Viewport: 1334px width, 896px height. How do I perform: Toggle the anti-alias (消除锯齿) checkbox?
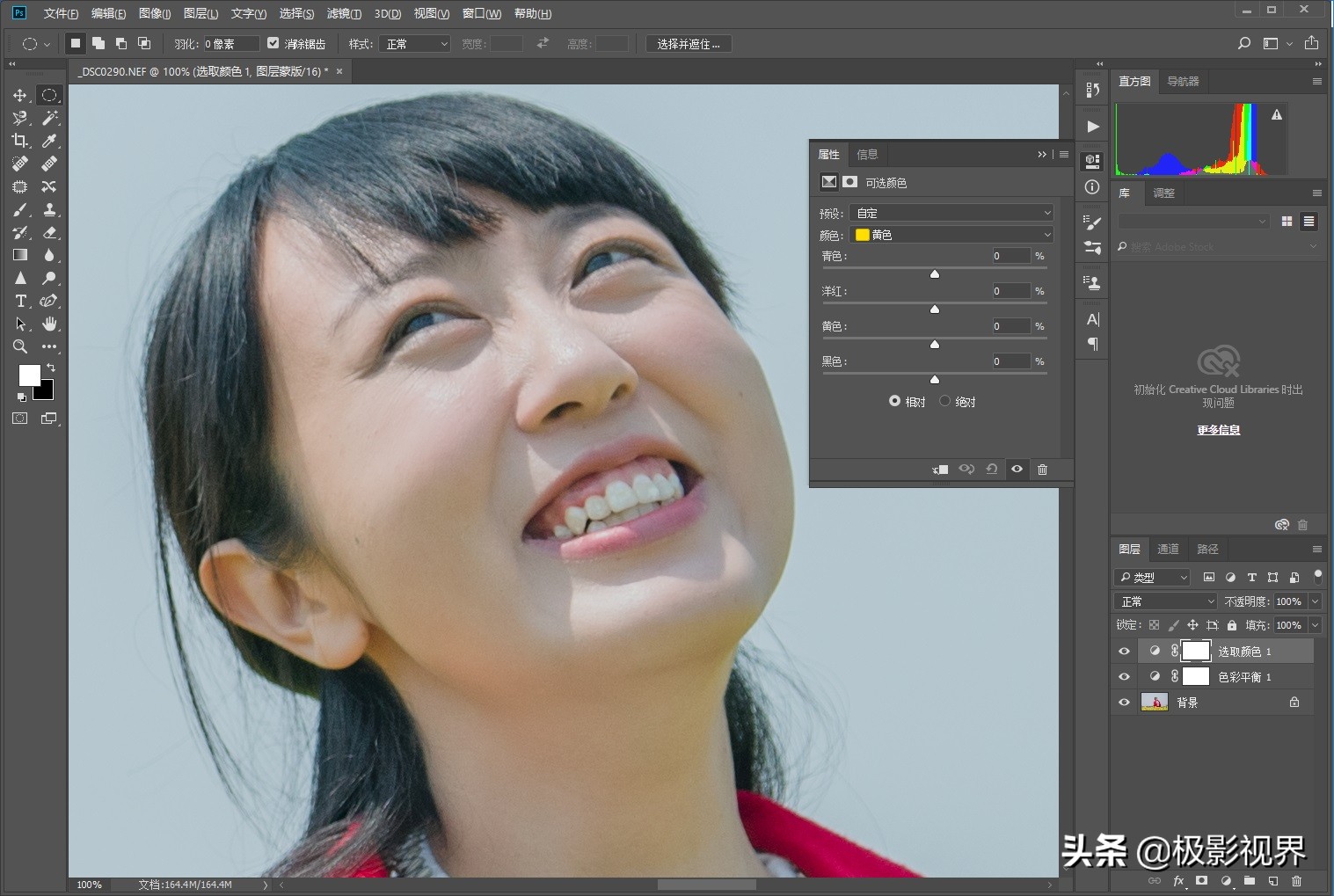(273, 43)
